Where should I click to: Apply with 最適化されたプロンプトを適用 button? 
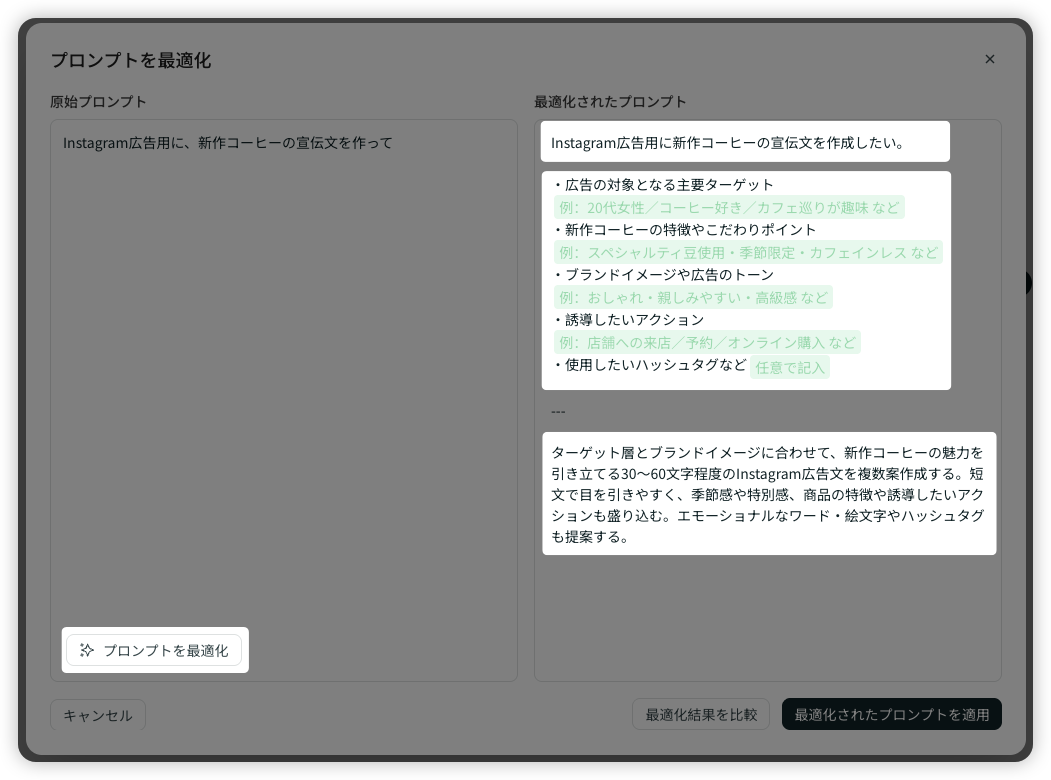point(891,714)
